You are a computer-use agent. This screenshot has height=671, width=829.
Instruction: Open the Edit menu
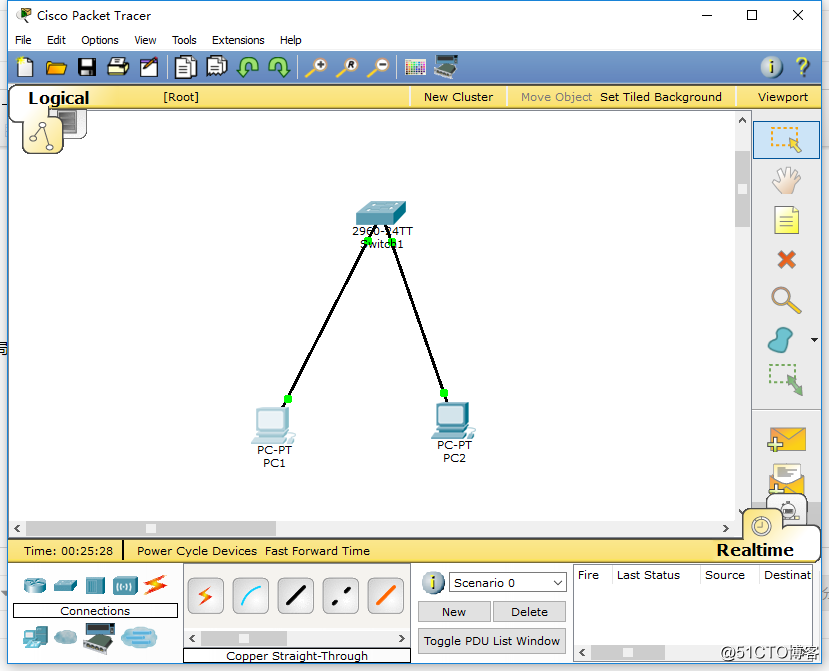pyautogui.click(x=56, y=40)
